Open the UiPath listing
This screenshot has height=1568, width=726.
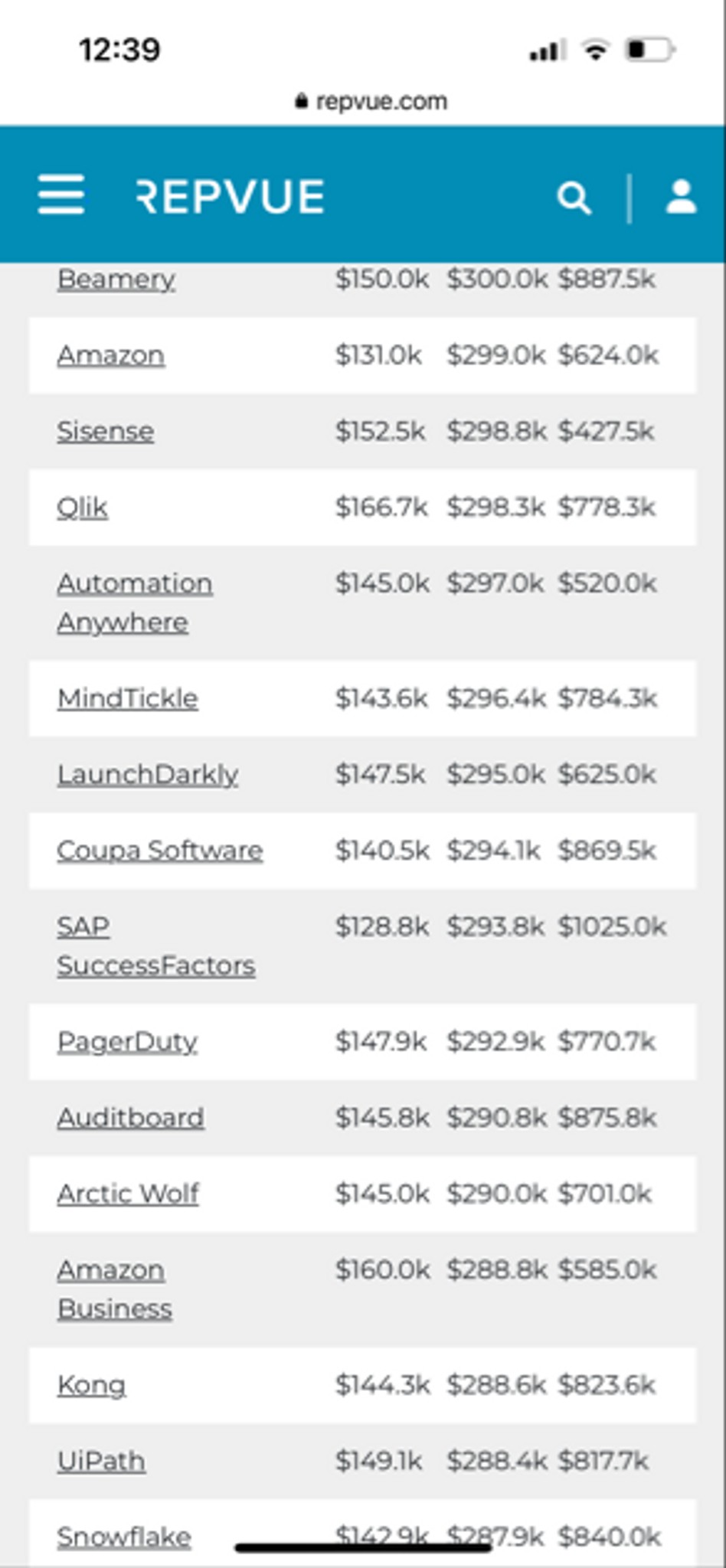[x=102, y=1460]
